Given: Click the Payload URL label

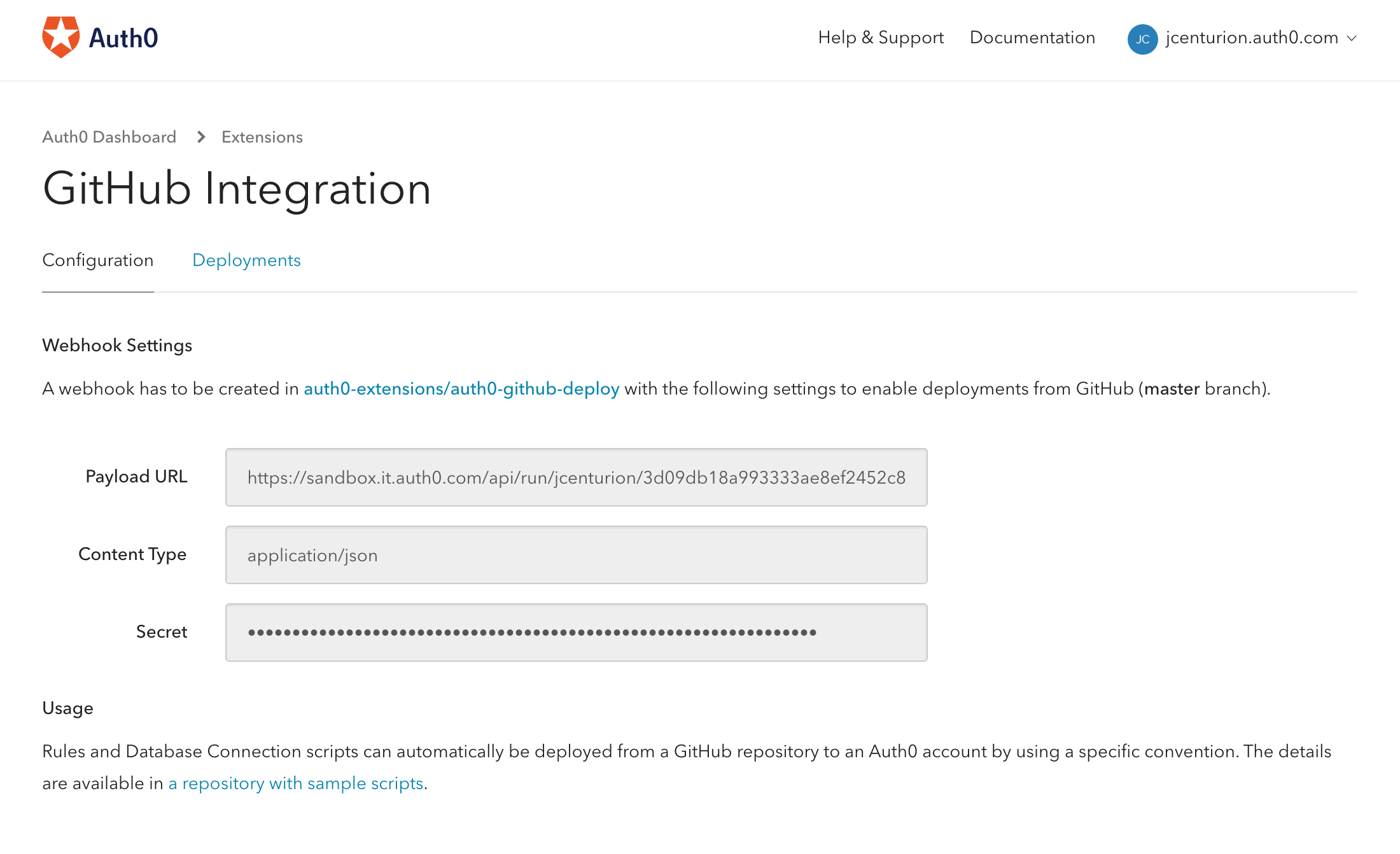Looking at the screenshot, I should [136, 477].
